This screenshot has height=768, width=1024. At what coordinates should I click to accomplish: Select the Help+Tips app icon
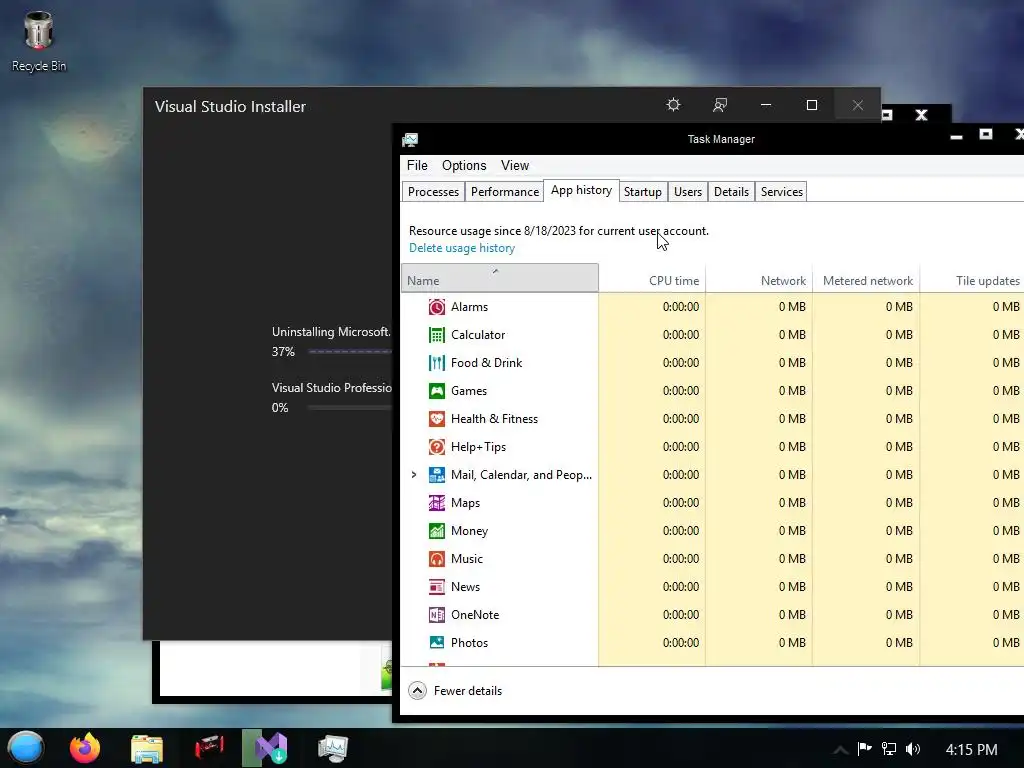point(436,447)
